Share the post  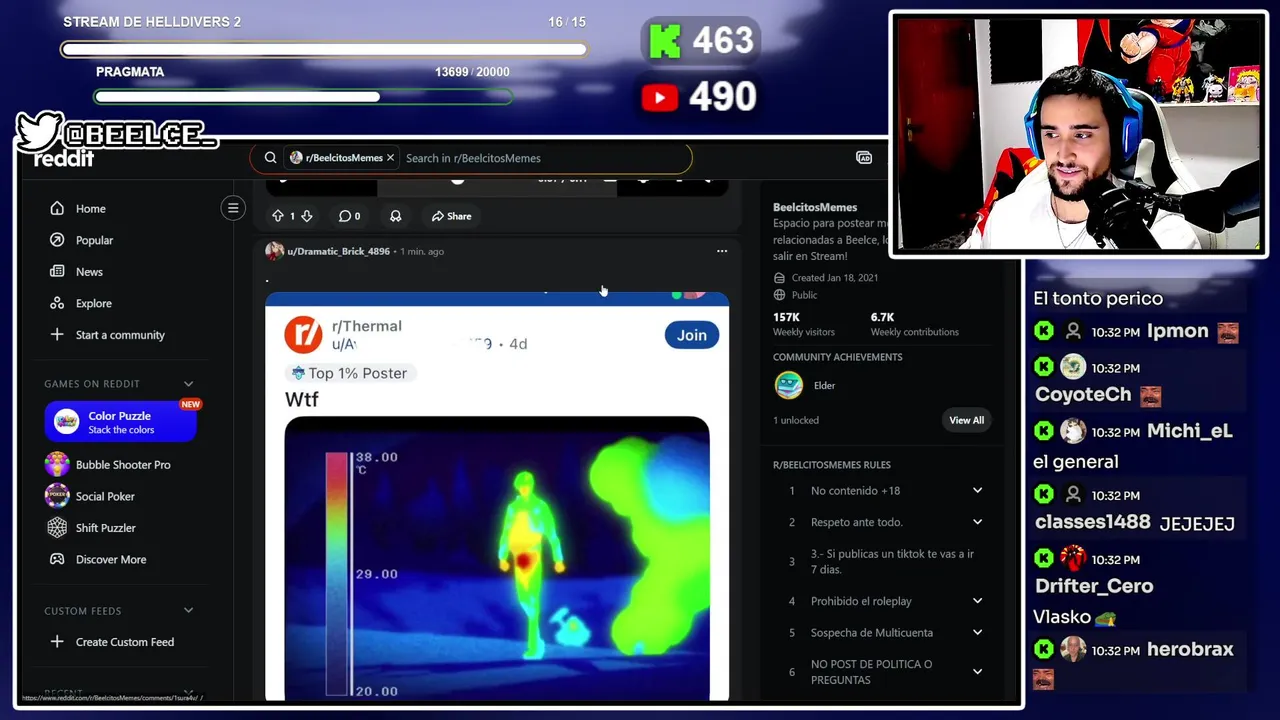click(451, 216)
